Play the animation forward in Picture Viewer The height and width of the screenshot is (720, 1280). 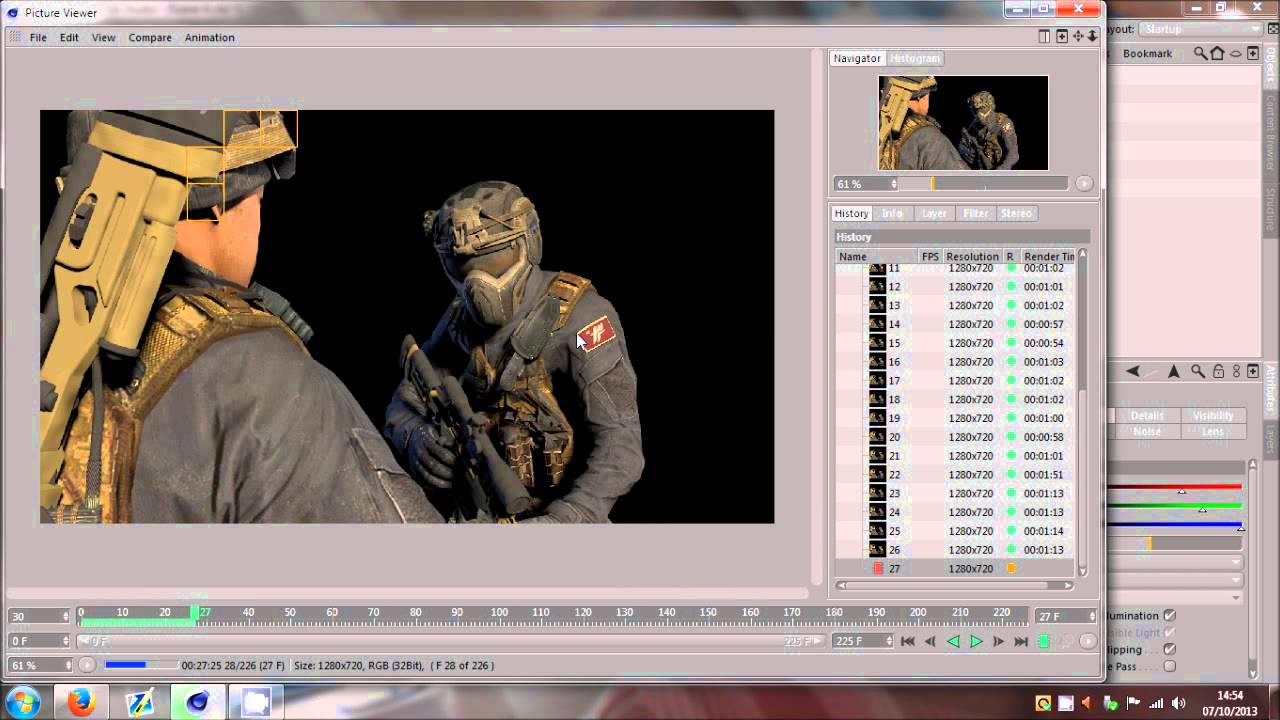[x=976, y=641]
